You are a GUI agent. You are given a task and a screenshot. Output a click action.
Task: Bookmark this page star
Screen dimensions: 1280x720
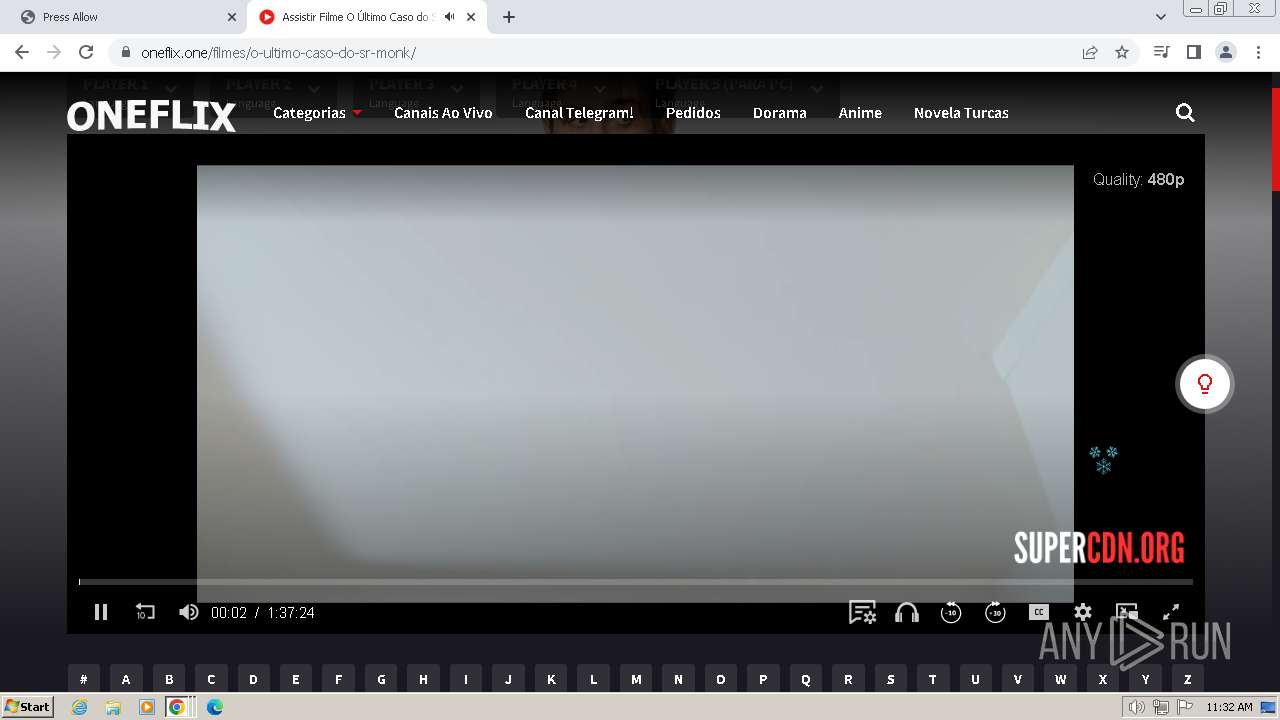(1122, 52)
